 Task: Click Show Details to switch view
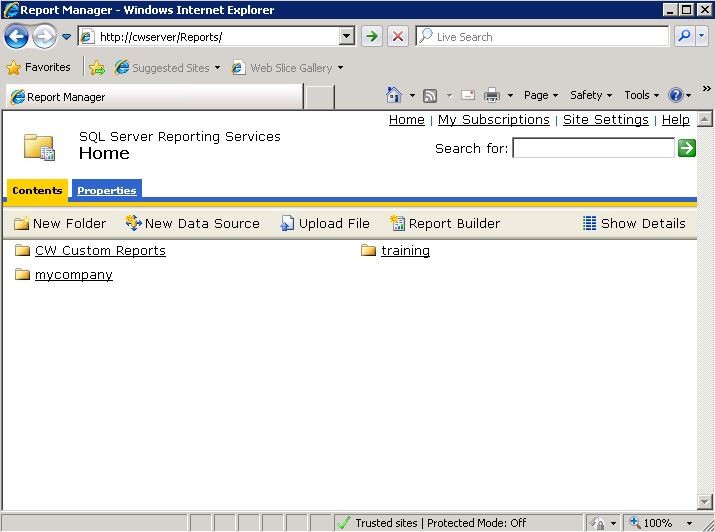pos(634,223)
